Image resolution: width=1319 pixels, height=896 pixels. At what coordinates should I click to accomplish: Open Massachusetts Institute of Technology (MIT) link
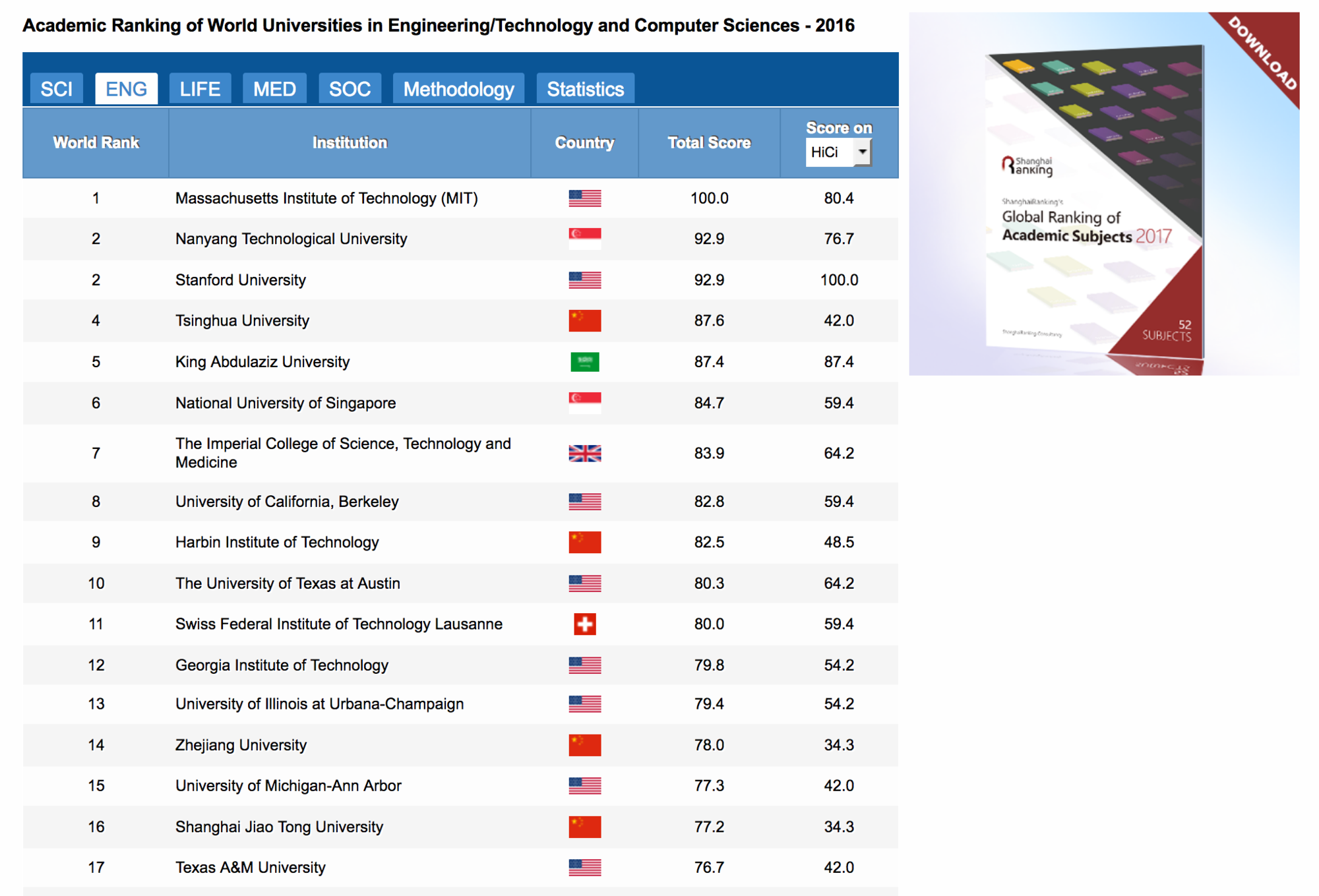tap(326, 198)
